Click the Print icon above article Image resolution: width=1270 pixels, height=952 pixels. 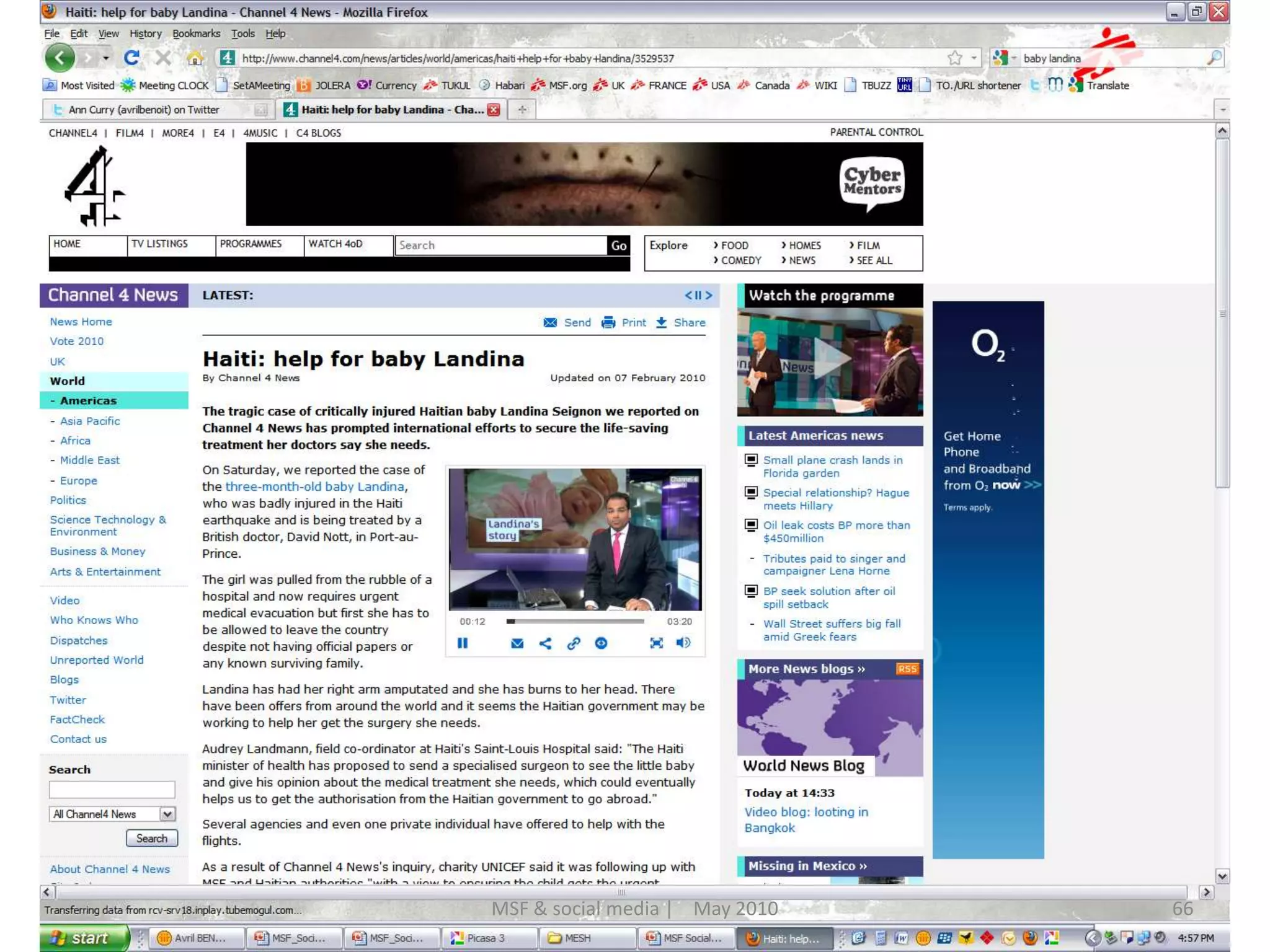tap(608, 322)
